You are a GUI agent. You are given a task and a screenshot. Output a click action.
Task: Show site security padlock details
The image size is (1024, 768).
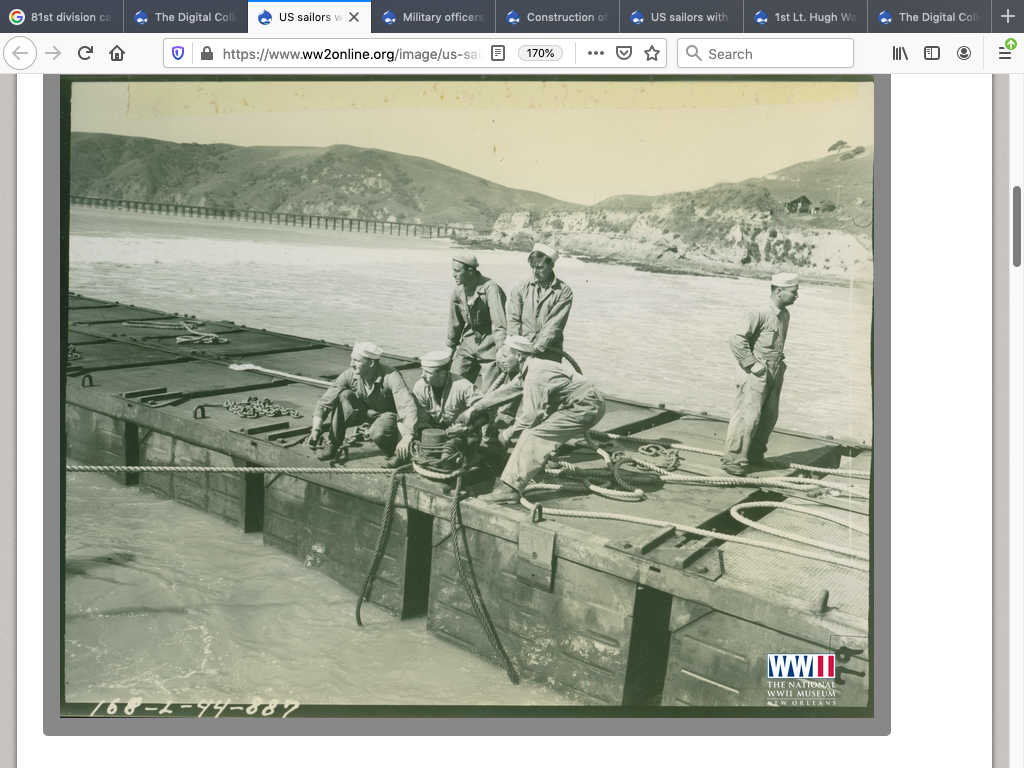pos(206,53)
